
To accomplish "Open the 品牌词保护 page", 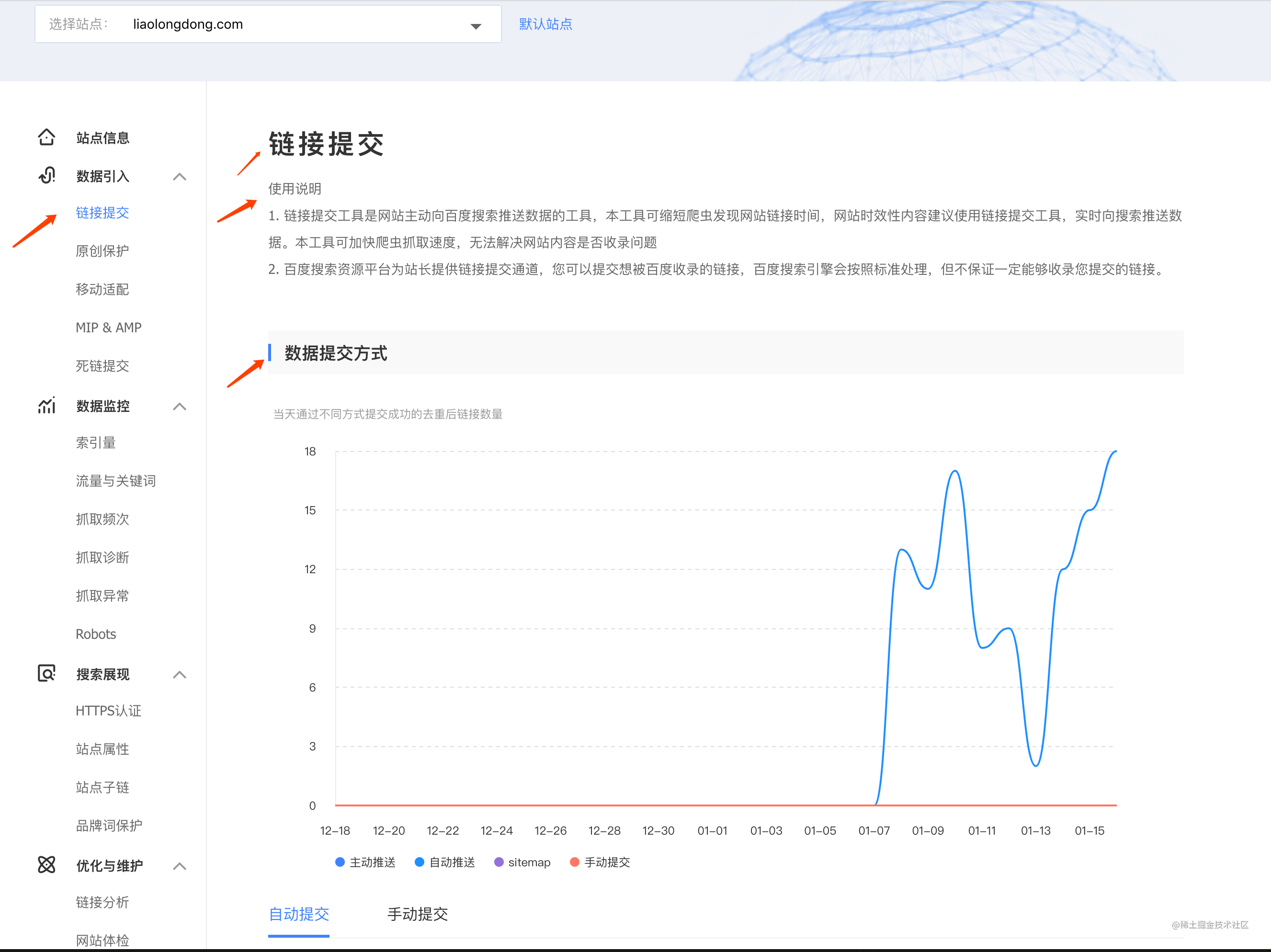I will (x=109, y=826).
